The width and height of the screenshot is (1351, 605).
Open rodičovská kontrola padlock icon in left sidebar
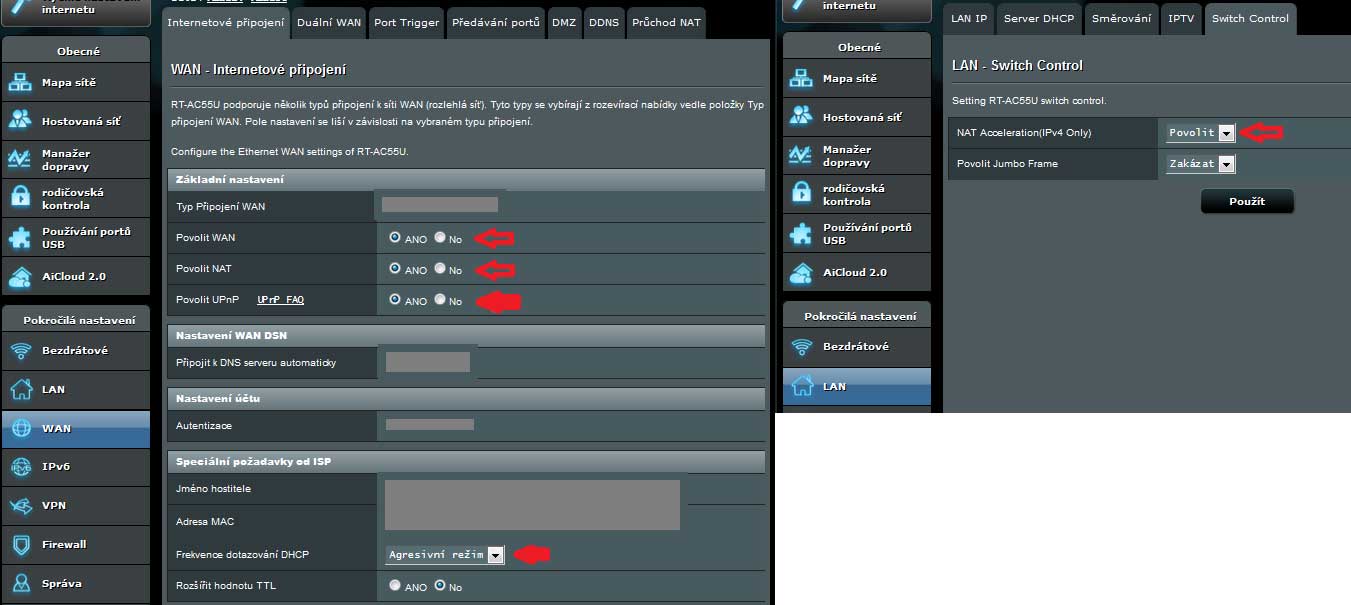pyautogui.click(x=21, y=198)
